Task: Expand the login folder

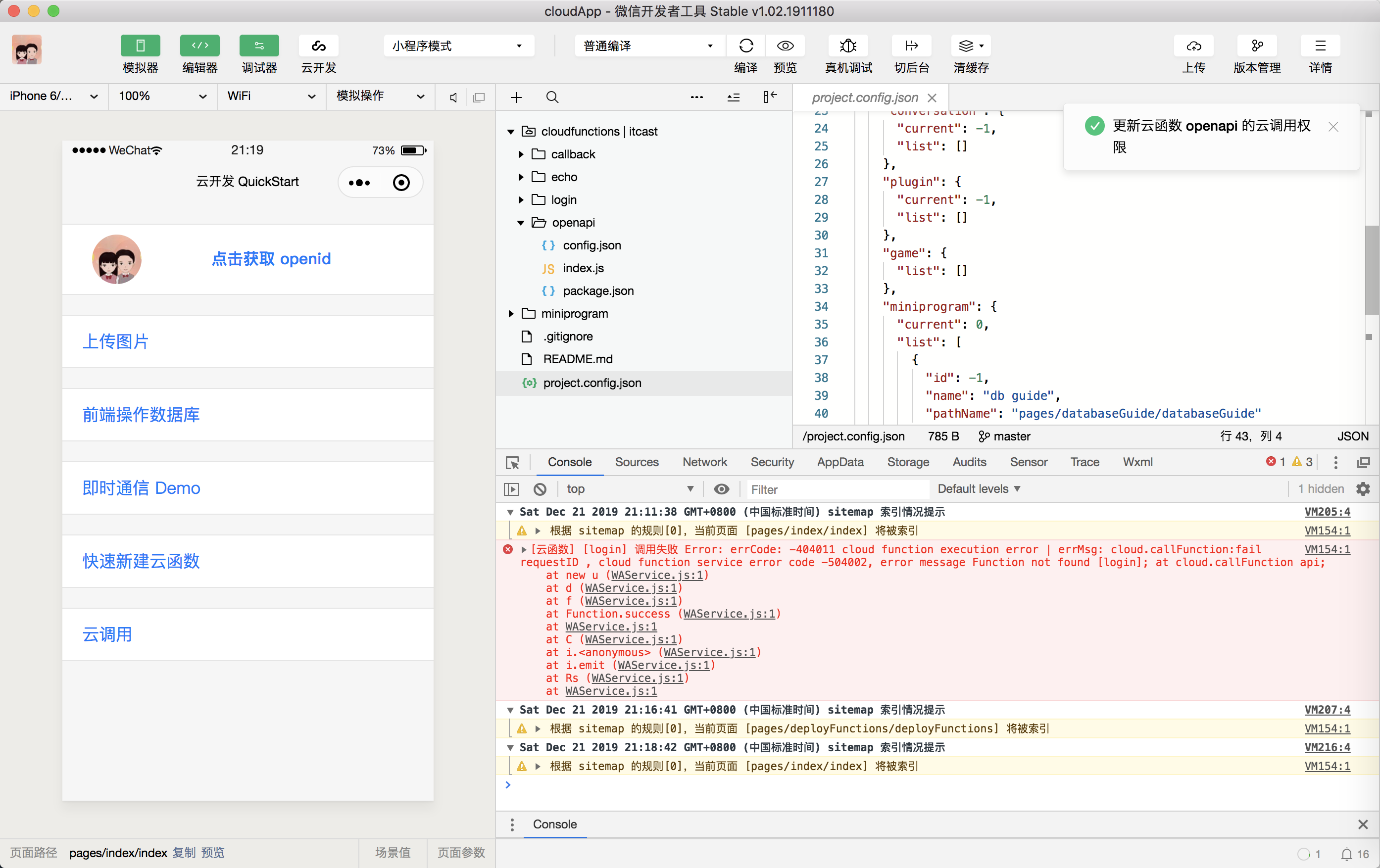Action: point(520,200)
